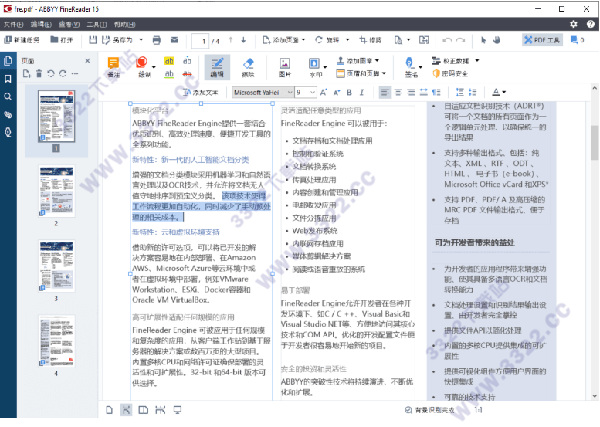Click the Watermark (水印) icon
The height and width of the screenshot is (427, 600).
coord(314,63)
